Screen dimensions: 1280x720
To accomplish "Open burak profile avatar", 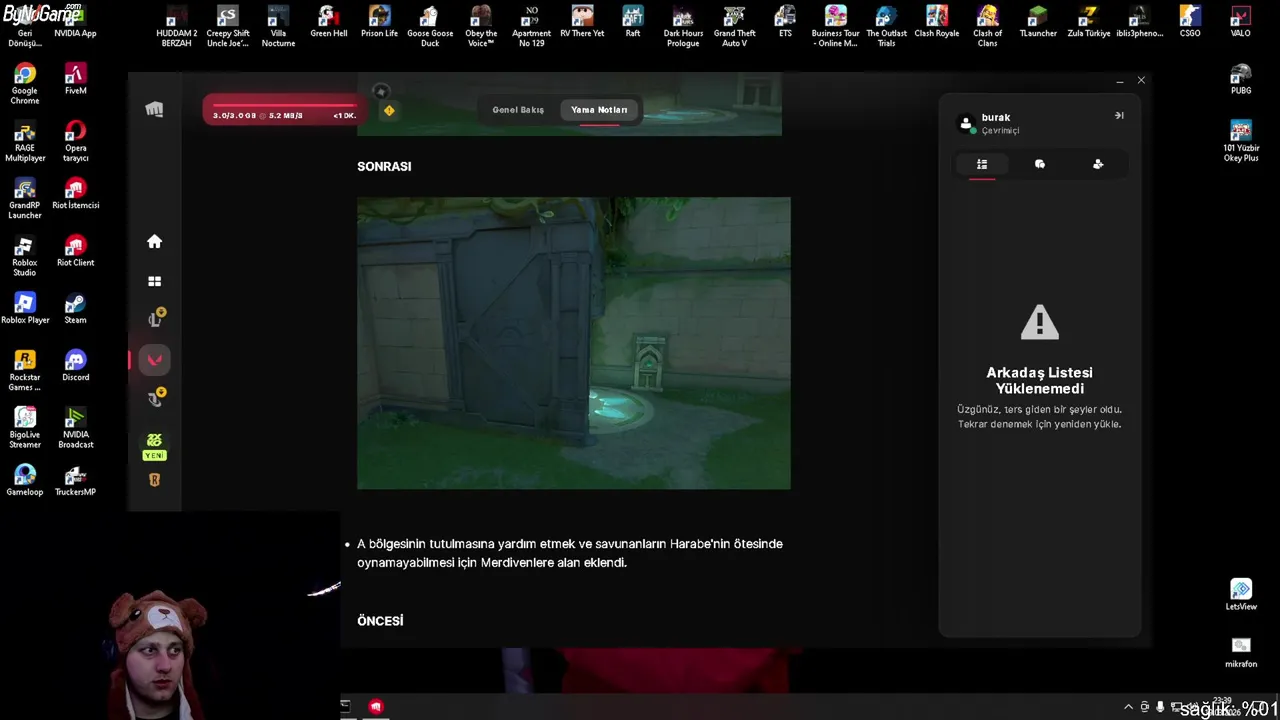I will coord(966,123).
